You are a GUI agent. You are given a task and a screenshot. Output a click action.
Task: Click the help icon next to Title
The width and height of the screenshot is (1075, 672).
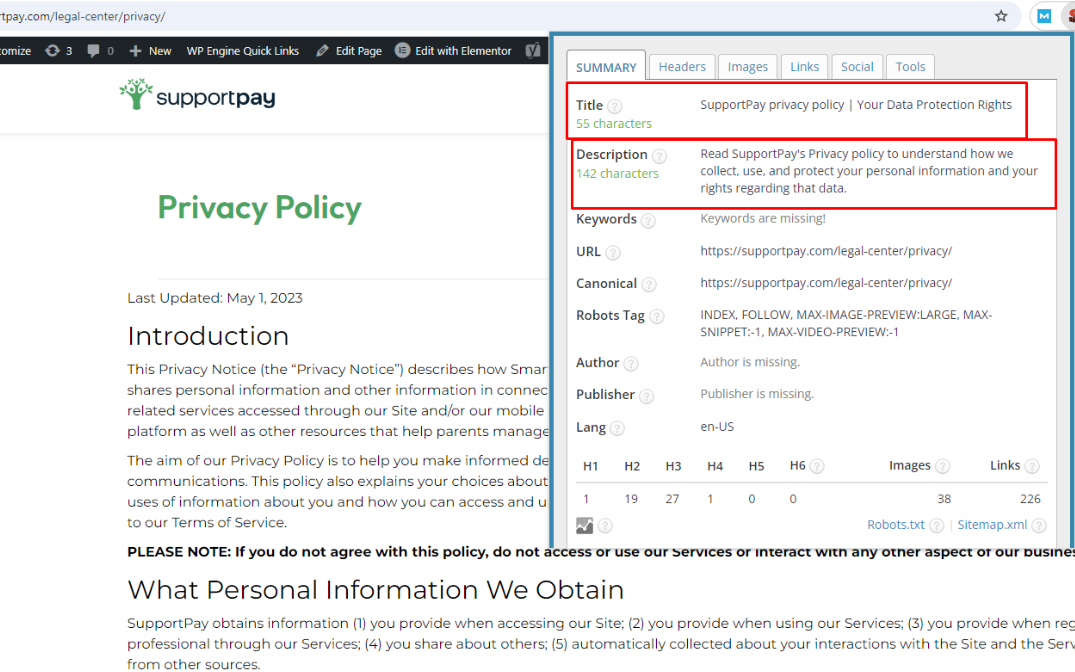pos(615,106)
